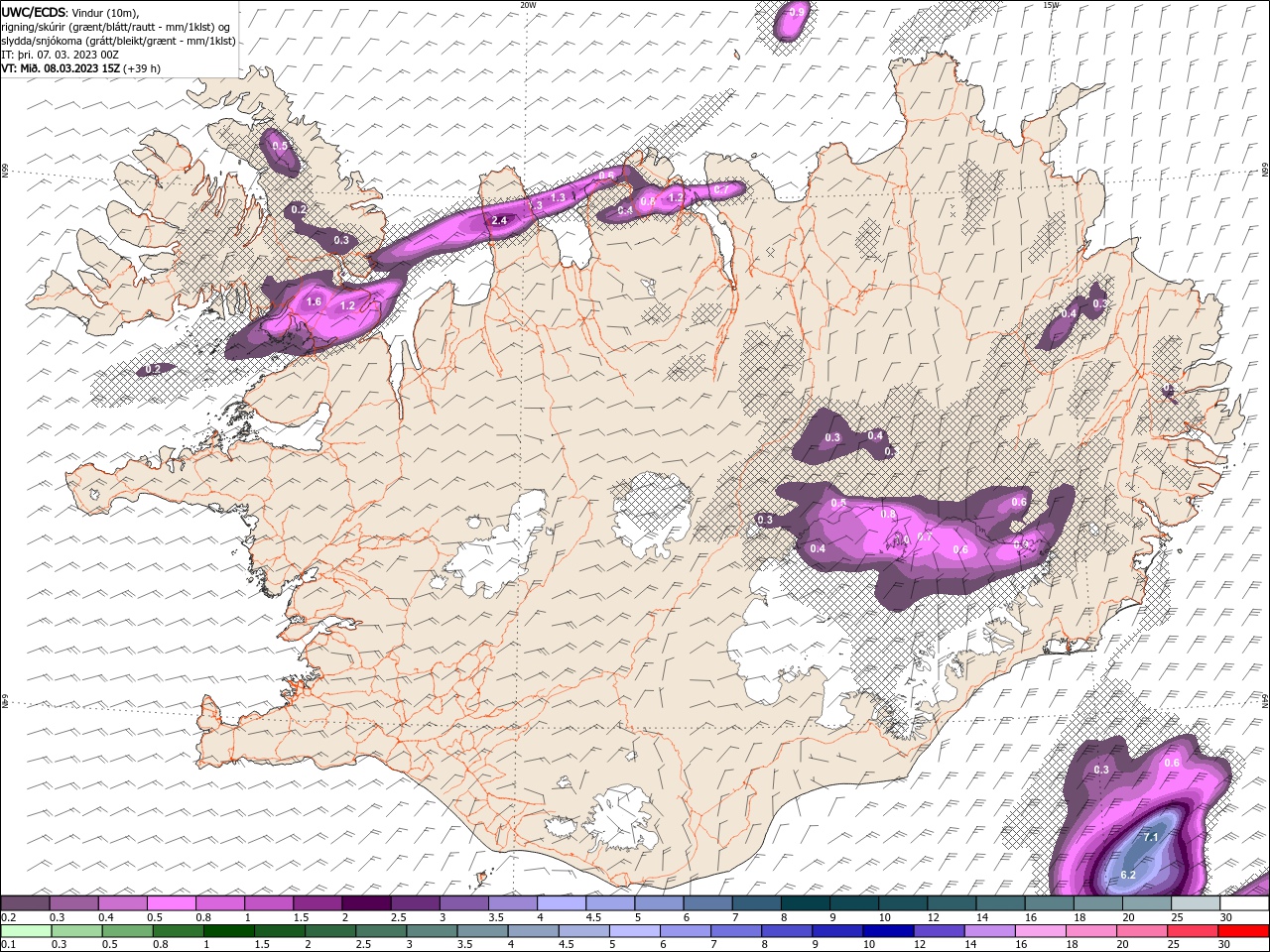Click the 1.2 value right beside 1.6
The height and width of the screenshot is (952, 1270).
[x=347, y=306]
